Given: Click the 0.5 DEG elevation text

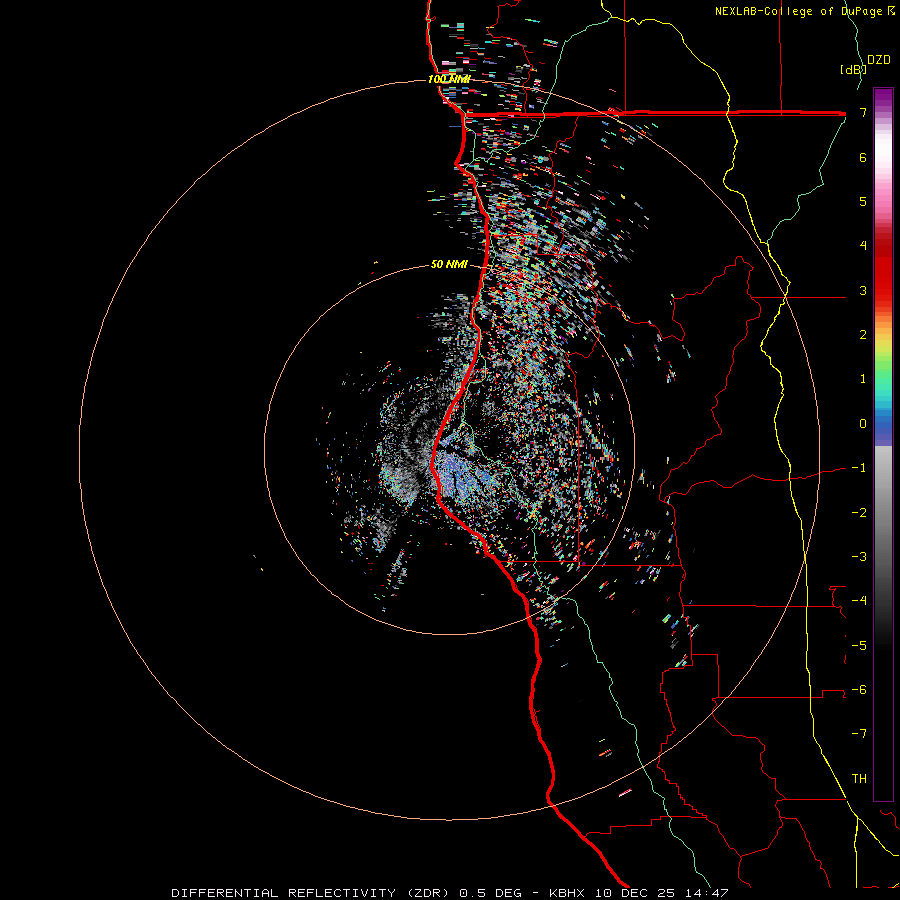Looking at the screenshot, I should tap(491, 893).
